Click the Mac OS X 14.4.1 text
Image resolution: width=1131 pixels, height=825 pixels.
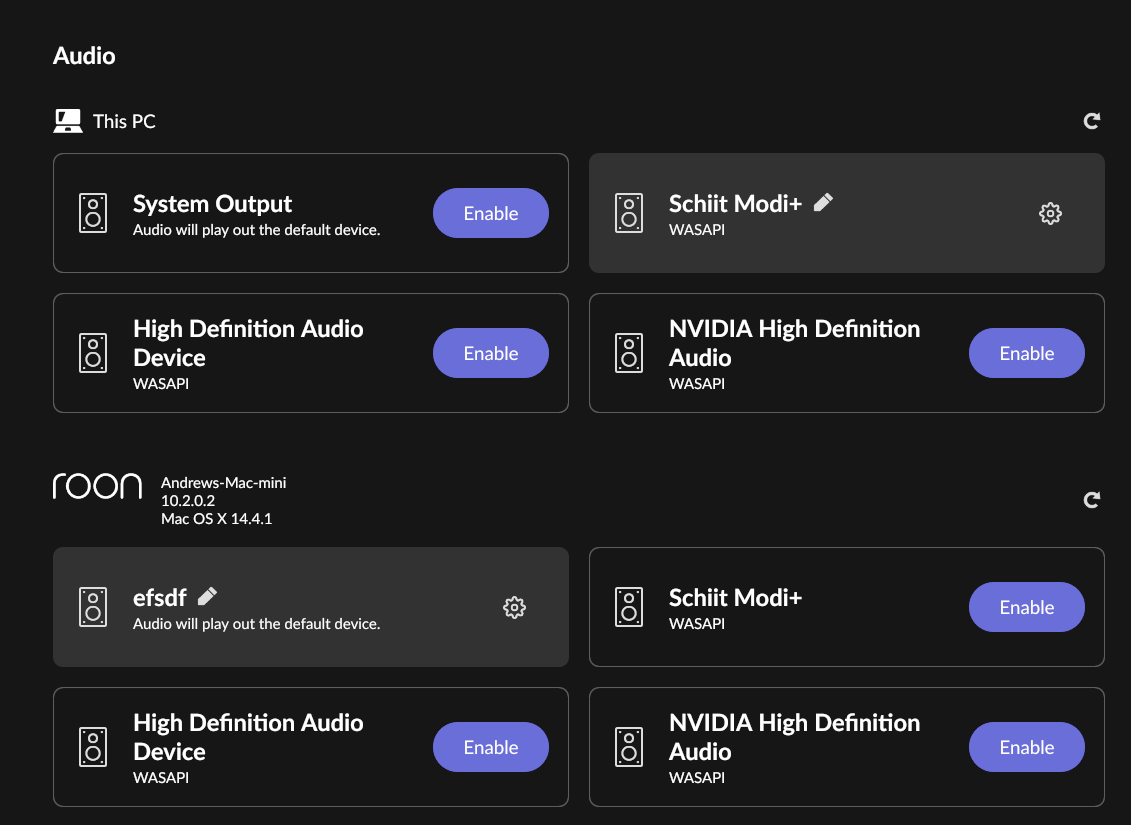coord(216,519)
